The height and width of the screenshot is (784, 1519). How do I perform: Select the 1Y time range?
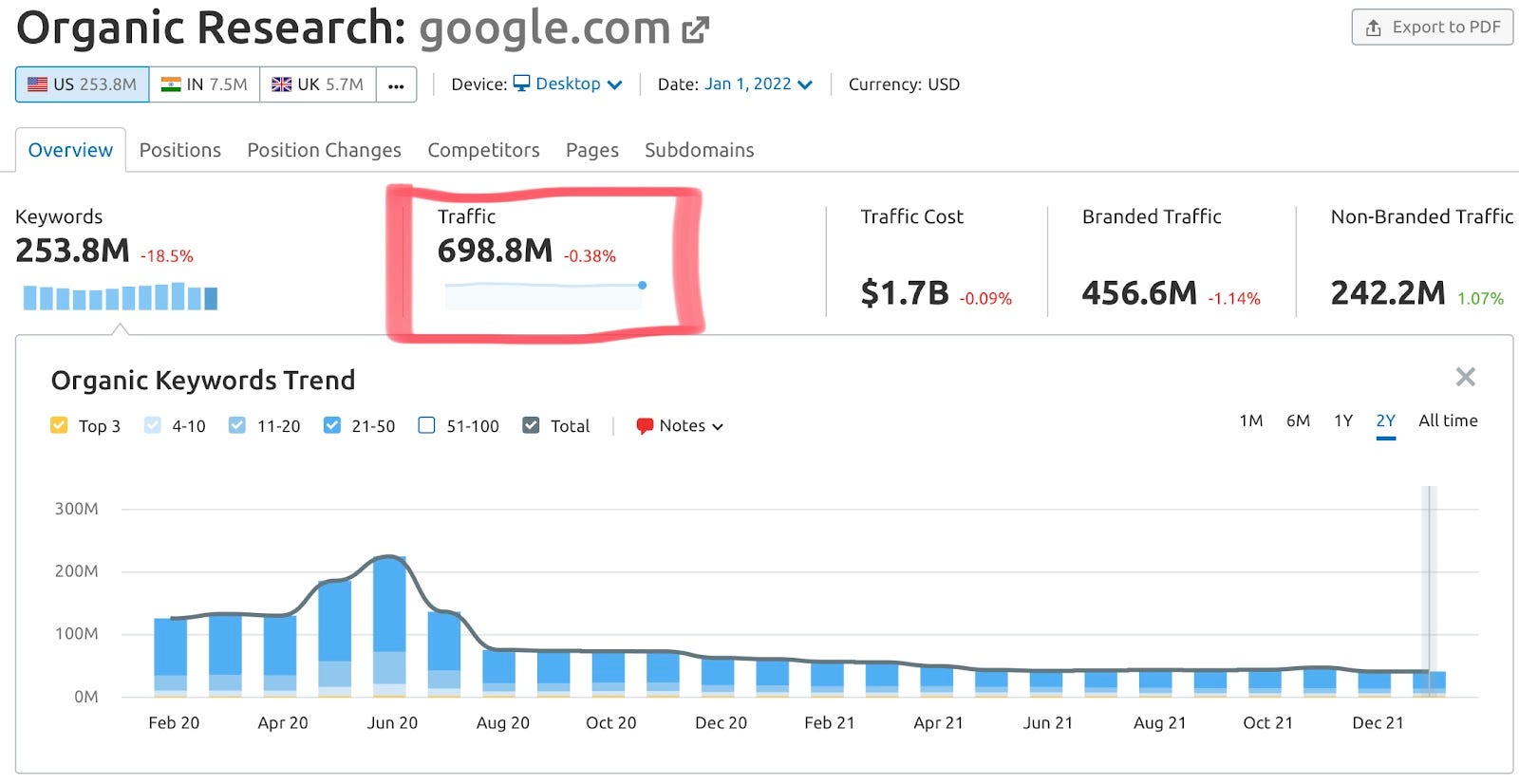(1342, 420)
